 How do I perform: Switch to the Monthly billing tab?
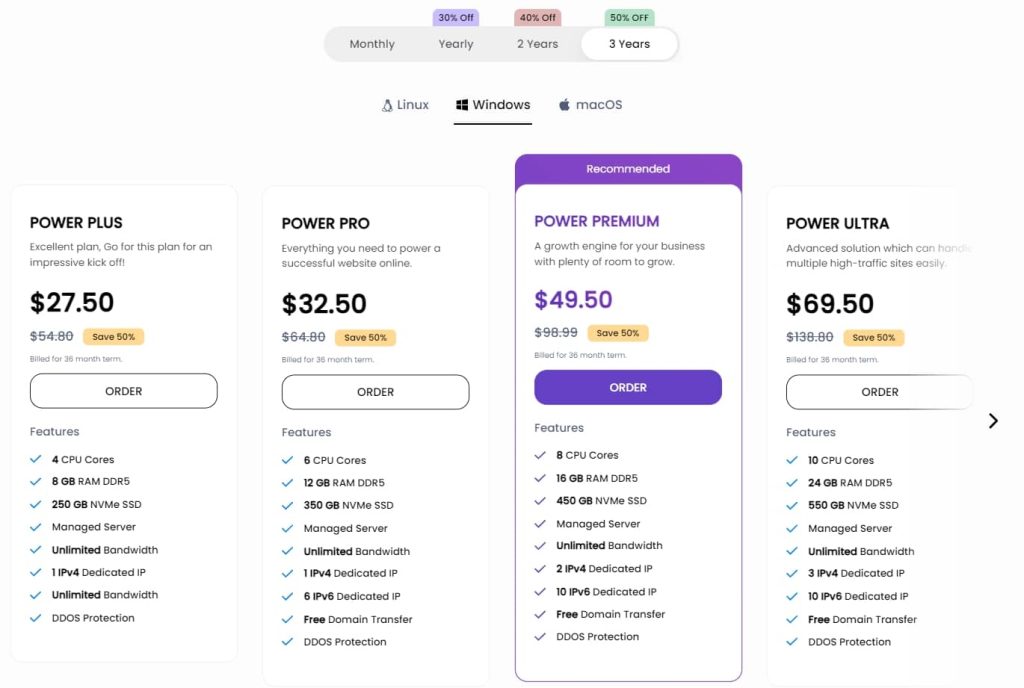(372, 44)
